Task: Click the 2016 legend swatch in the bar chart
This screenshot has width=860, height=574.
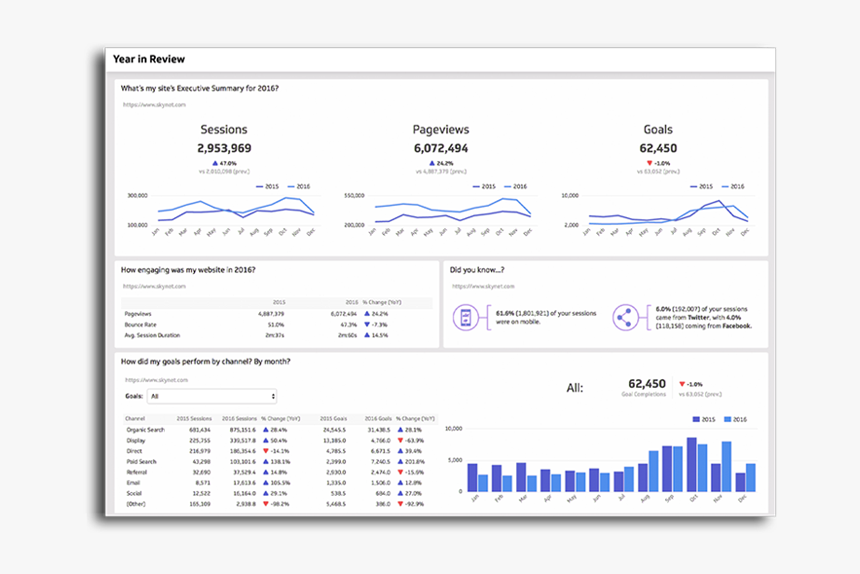Action: 728,419
